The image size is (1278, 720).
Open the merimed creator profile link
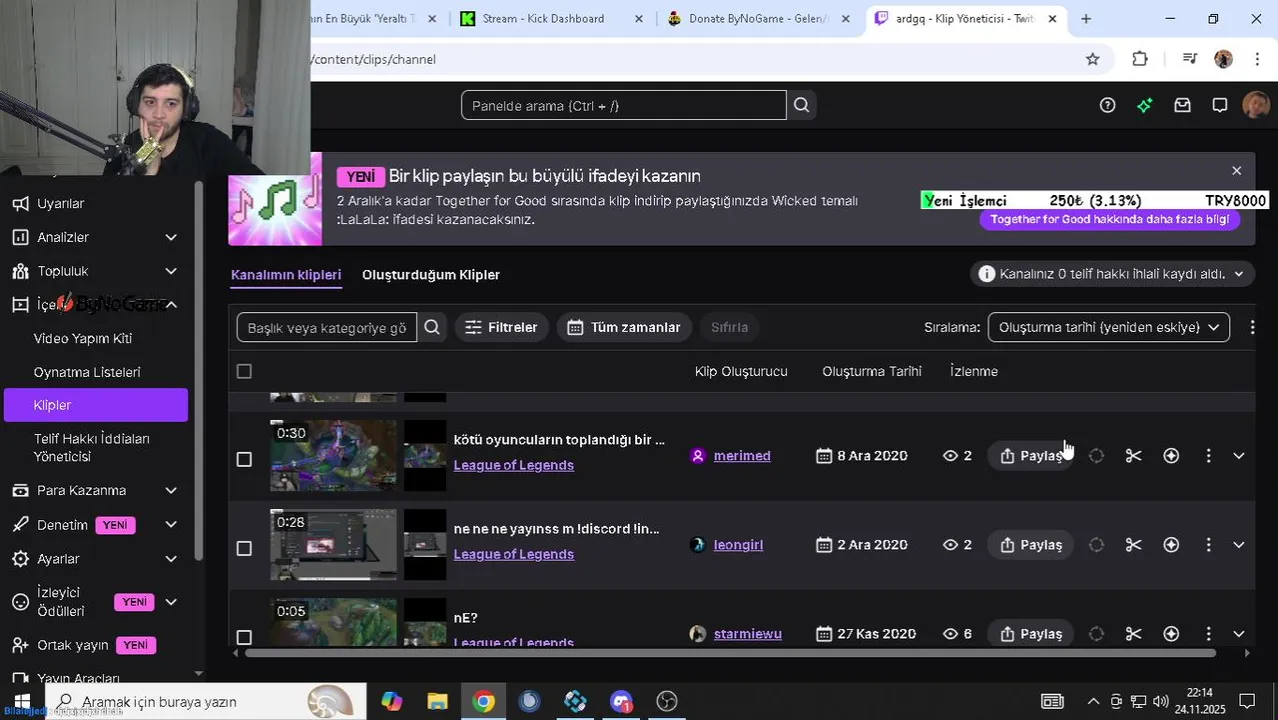[x=742, y=456]
